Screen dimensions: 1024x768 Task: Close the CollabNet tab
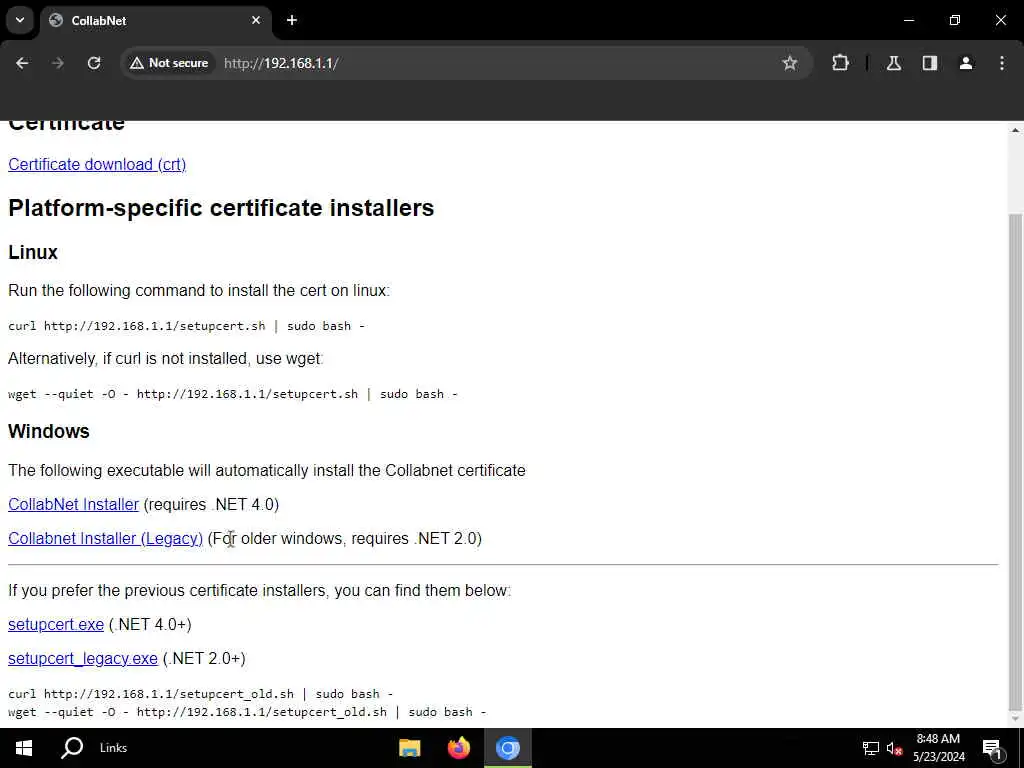pos(256,20)
